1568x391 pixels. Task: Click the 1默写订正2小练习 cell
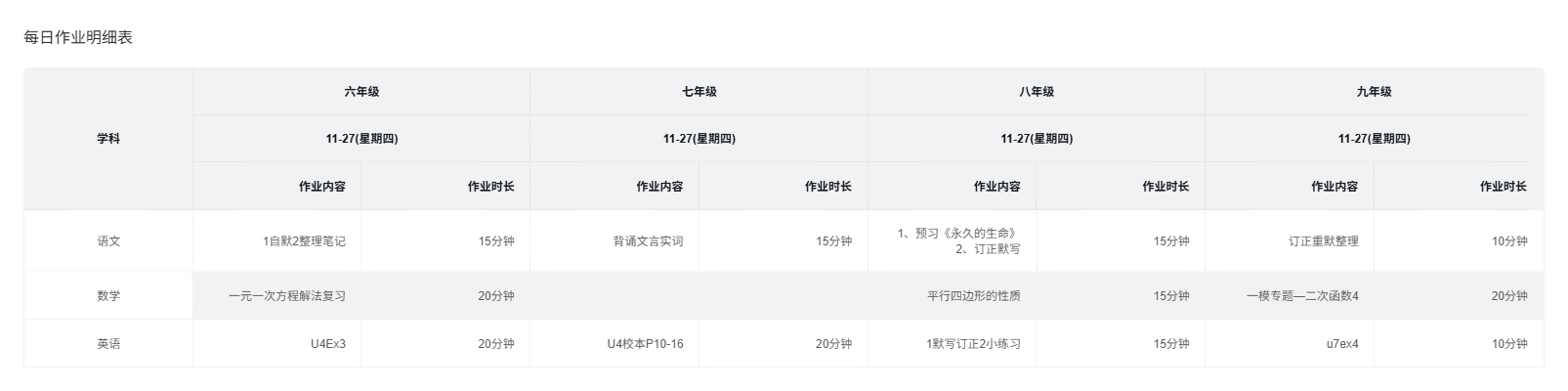(x=973, y=344)
